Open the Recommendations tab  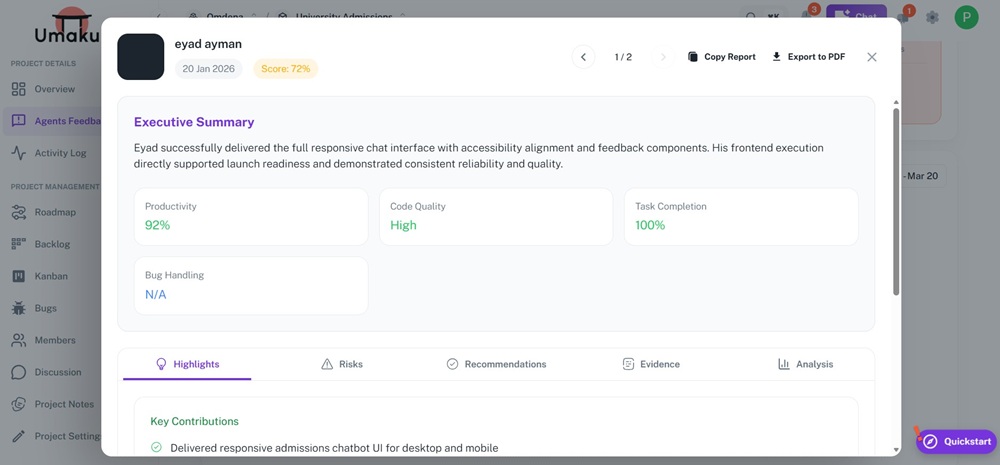tap(496, 364)
